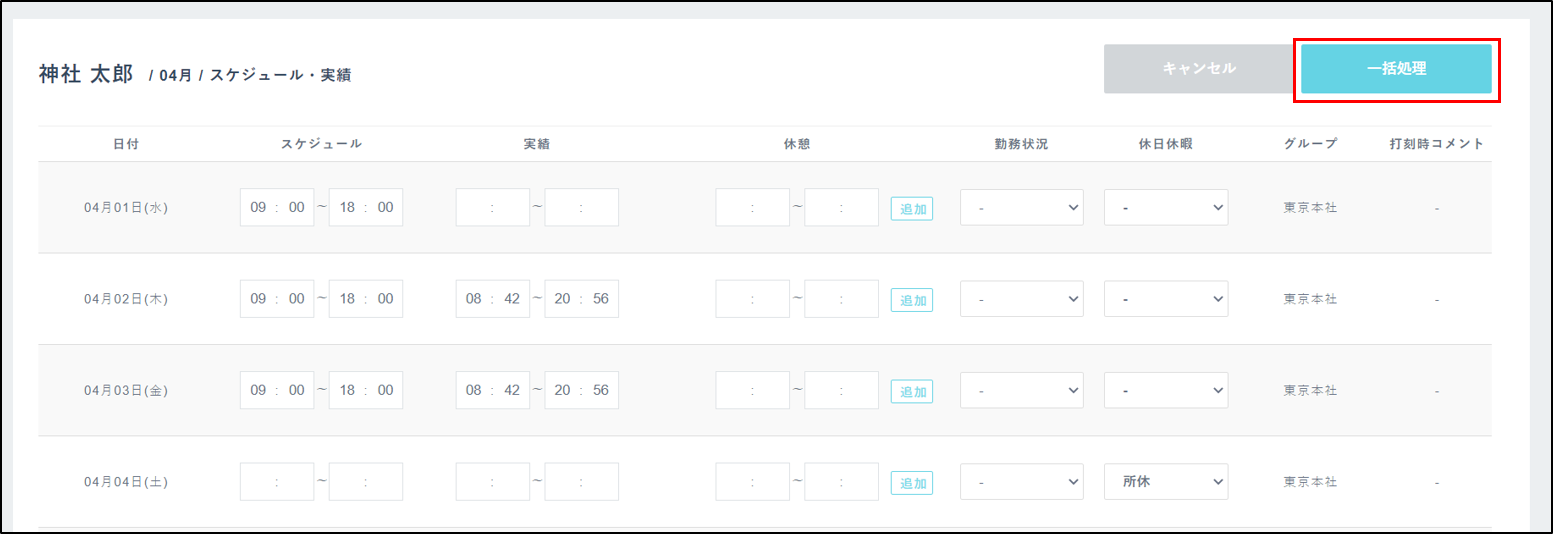
Task: Open 勤務状況 dropdown for 04月04日
Action: tap(1022, 481)
